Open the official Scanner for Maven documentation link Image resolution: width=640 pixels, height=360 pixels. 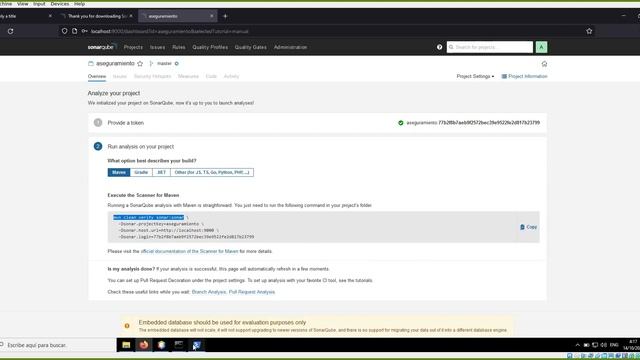pos(189,251)
